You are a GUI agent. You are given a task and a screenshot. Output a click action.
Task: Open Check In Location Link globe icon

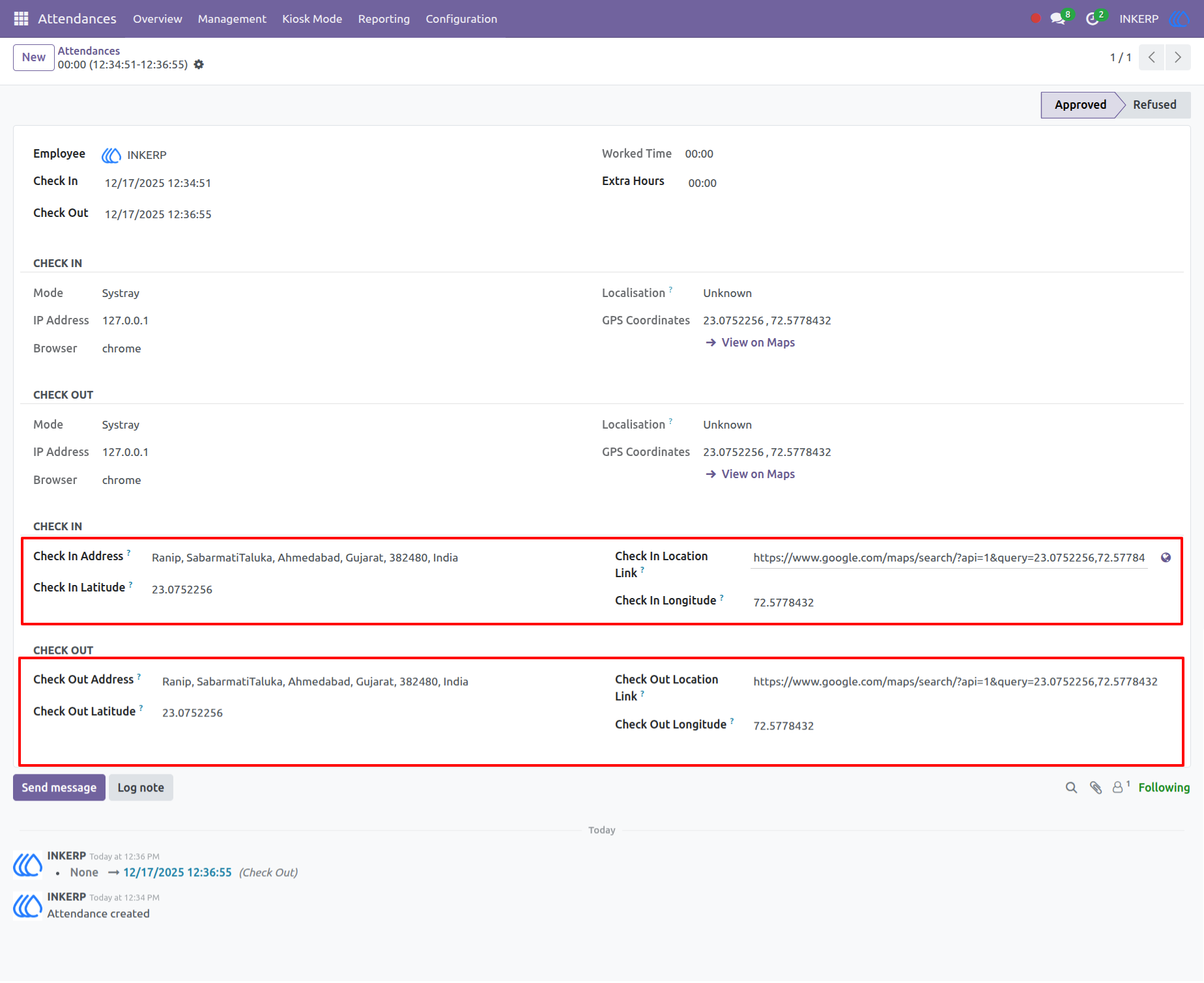pyautogui.click(x=1166, y=558)
